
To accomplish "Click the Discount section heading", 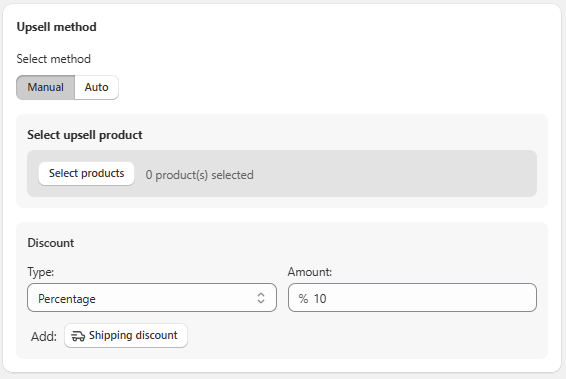I will tap(51, 243).
